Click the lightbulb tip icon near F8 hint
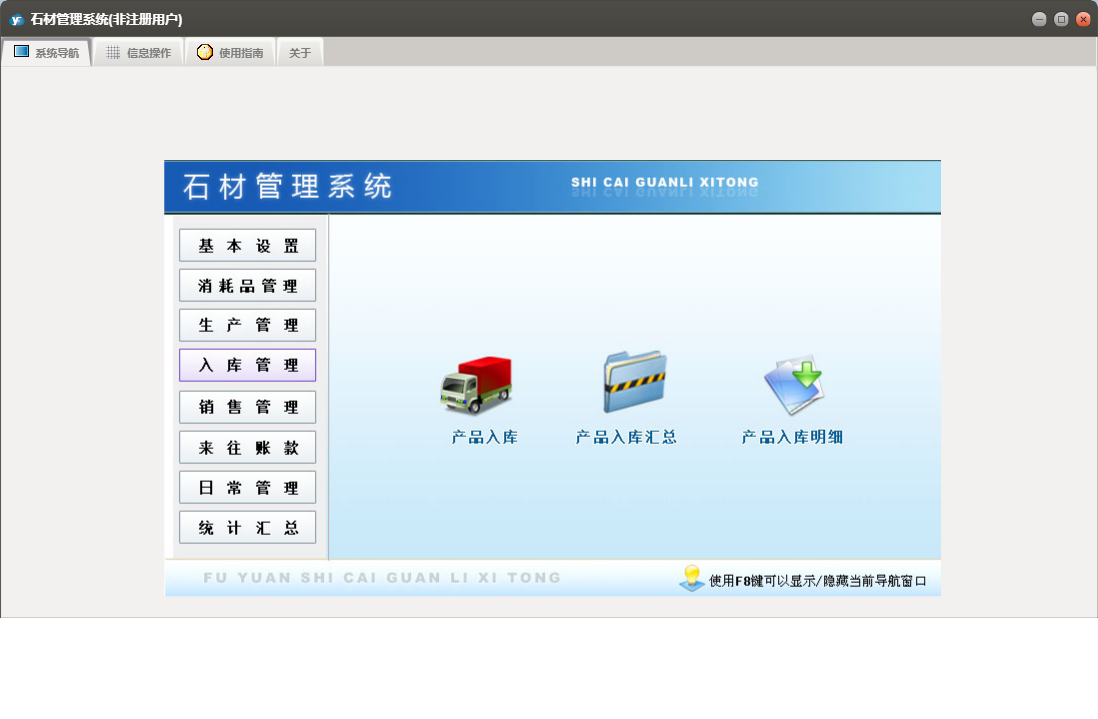 coord(691,578)
